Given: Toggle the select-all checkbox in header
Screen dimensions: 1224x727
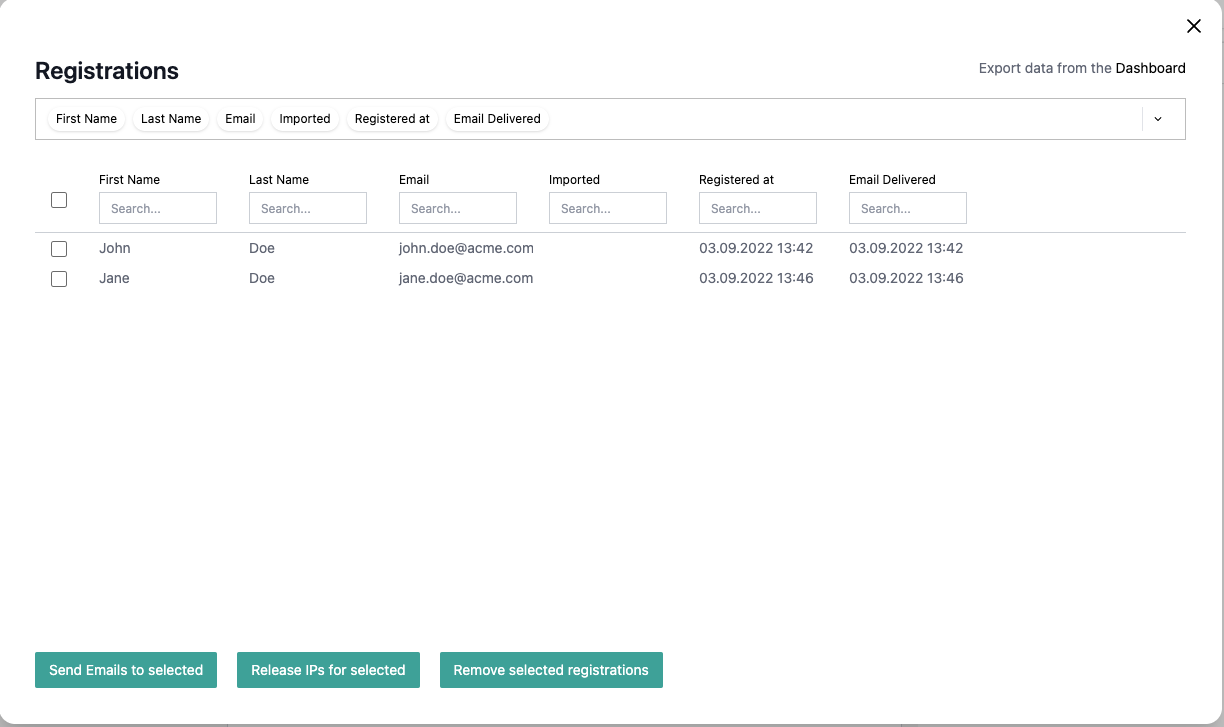Looking at the screenshot, I should tap(58, 200).
